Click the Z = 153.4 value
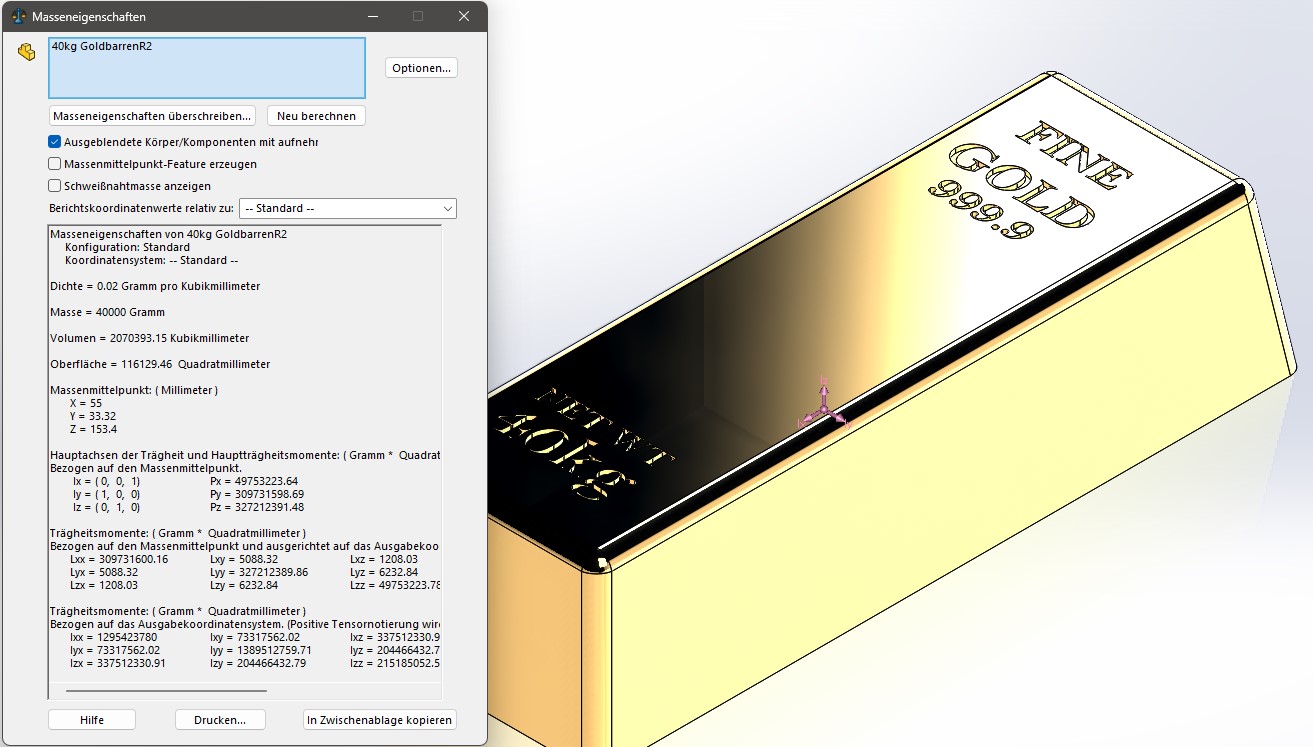Image resolution: width=1313 pixels, height=747 pixels. pyautogui.click(x=94, y=429)
